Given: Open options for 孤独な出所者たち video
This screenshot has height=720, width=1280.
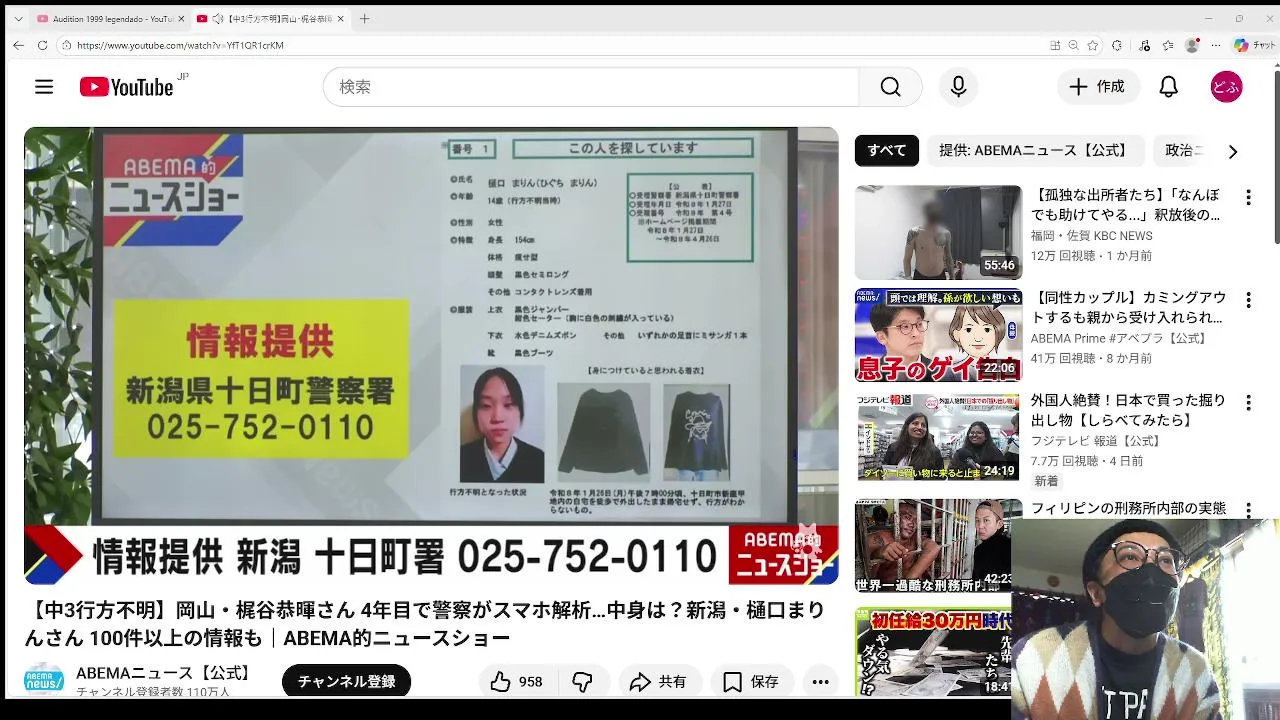Looking at the screenshot, I should coord(1248,197).
